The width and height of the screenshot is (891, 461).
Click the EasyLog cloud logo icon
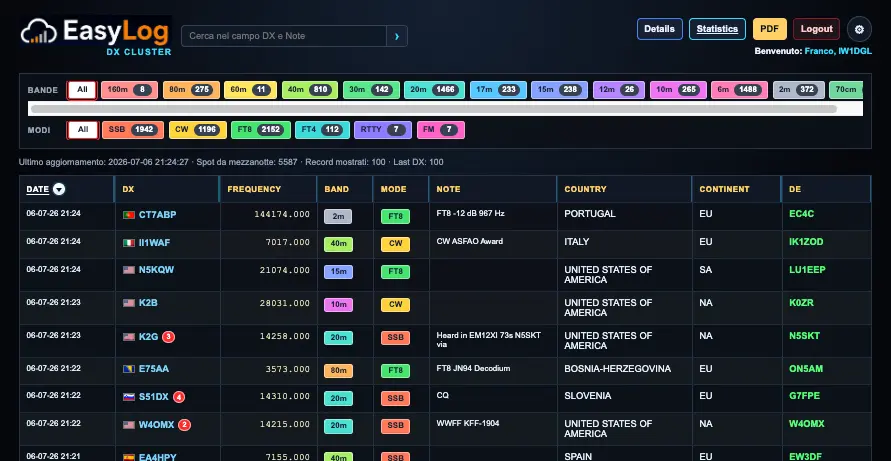(x=39, y=31)
